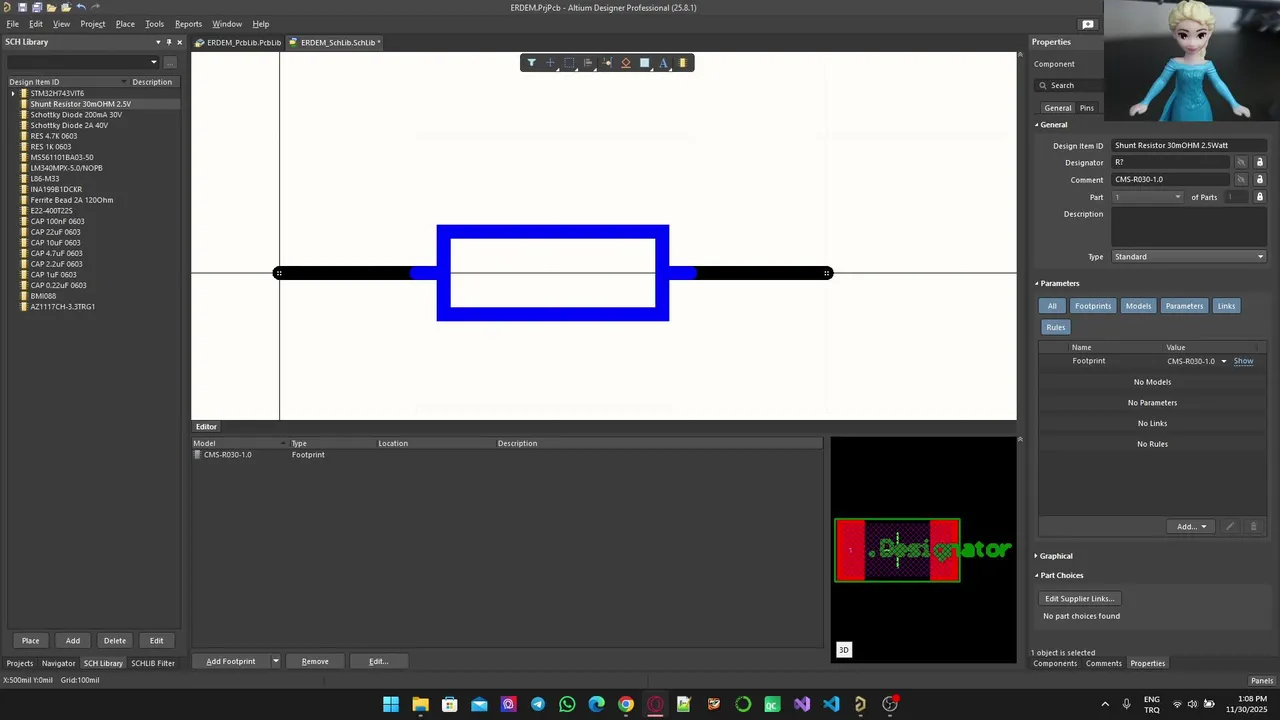Click the Designator input field
The image size is (1280, 720).
[x=1170, y=162]
